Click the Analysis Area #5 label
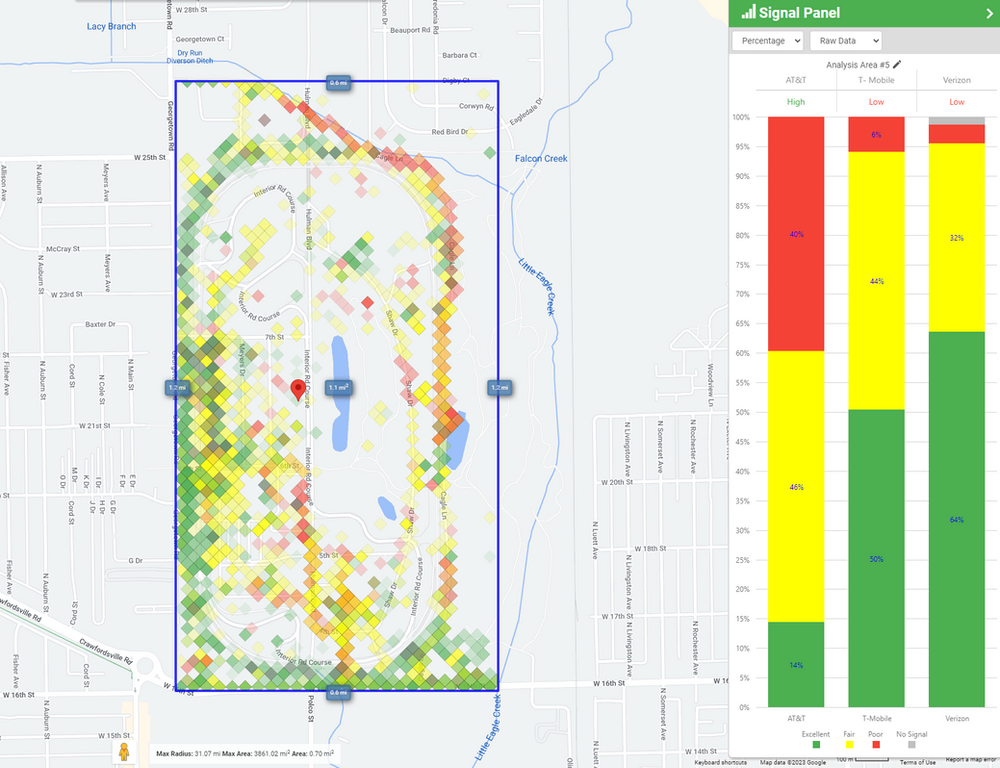 [857, 64]
